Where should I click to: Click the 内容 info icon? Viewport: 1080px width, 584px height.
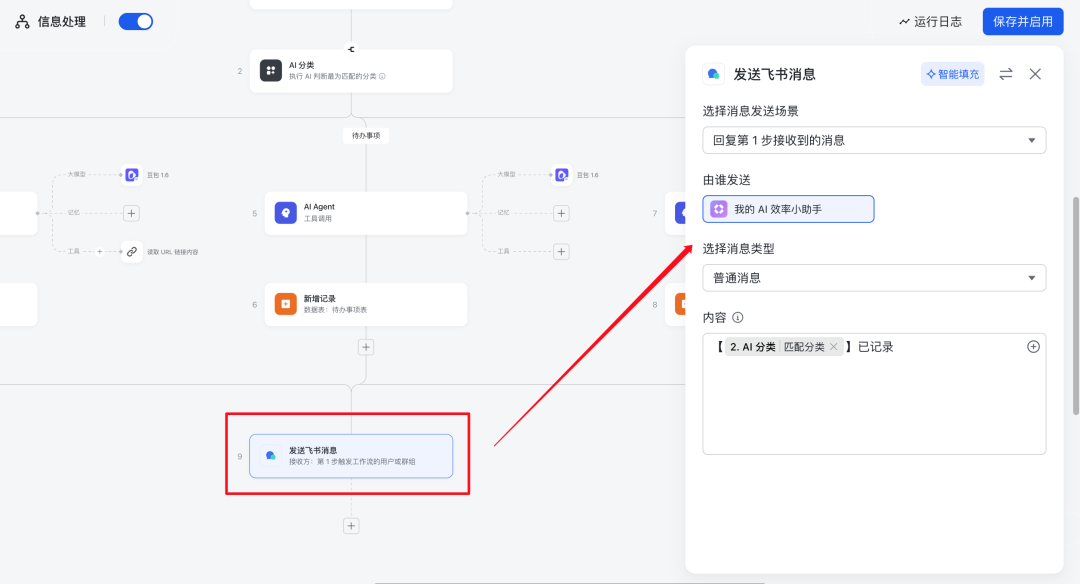tap(737, 317)
